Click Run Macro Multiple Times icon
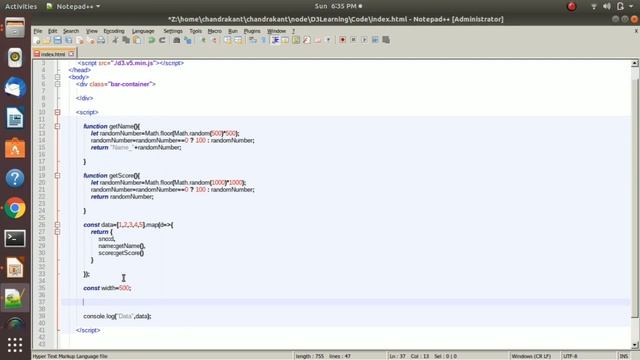 pyautogui.click(x=375, y=40)
